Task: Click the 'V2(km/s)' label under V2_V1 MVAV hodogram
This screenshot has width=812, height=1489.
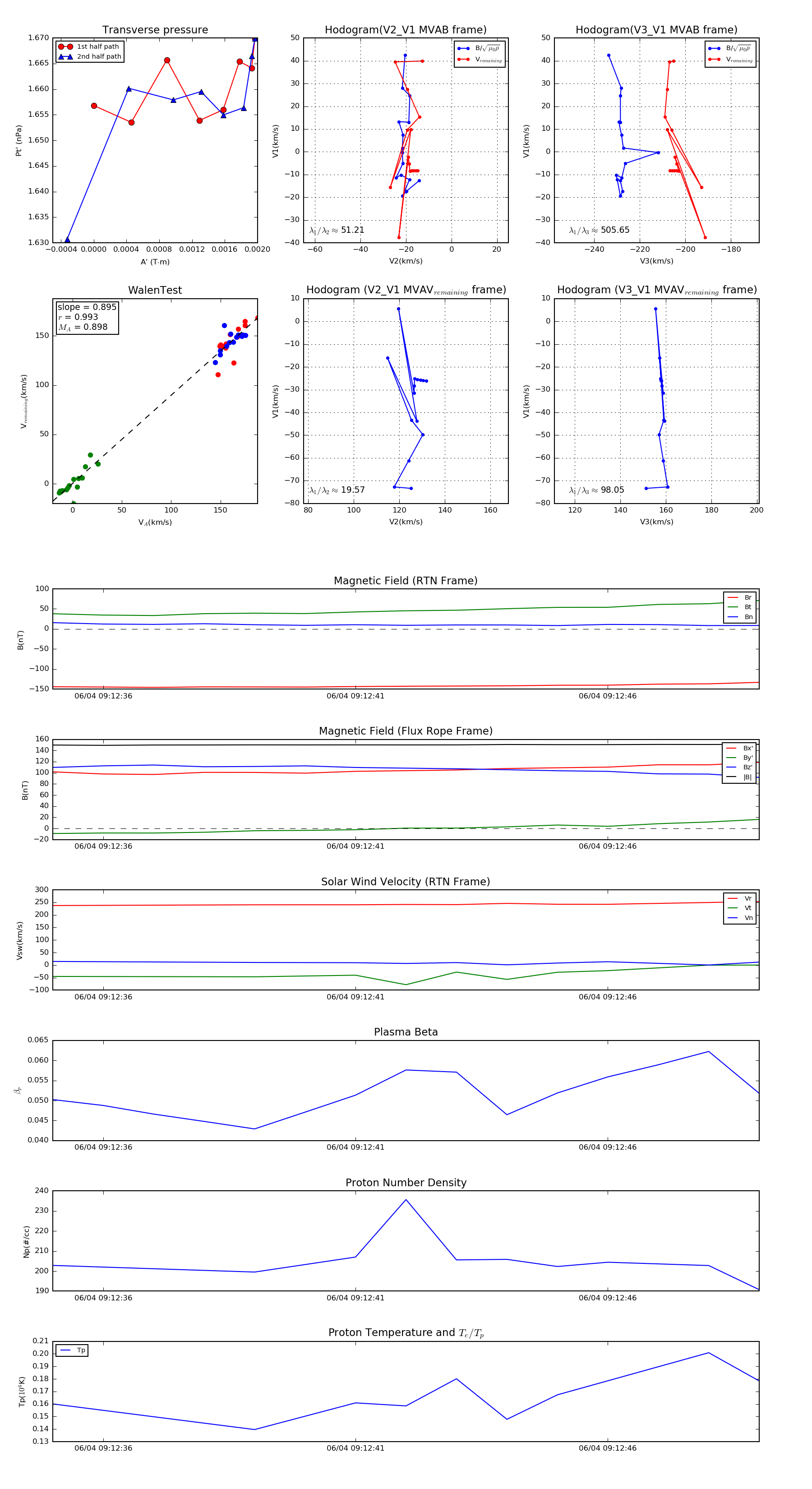Action: tap(406, 522)
